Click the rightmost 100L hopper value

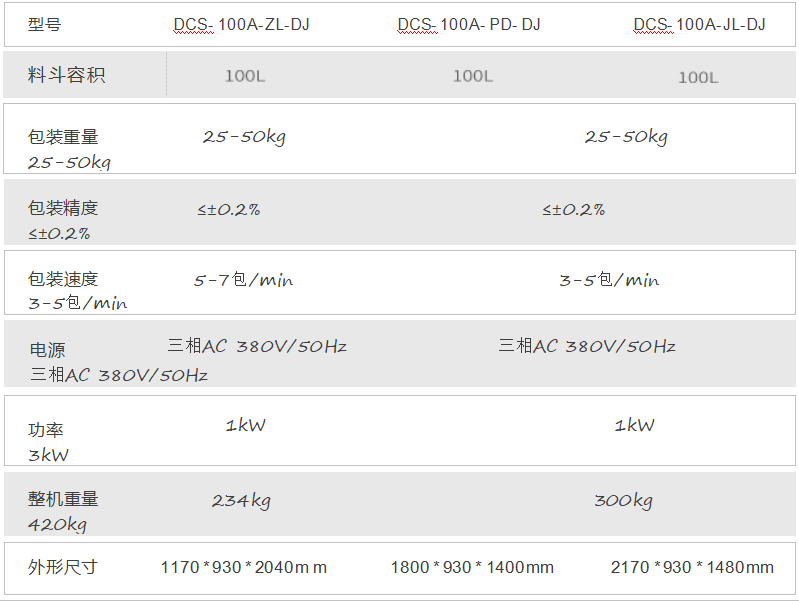pos(698,78)
